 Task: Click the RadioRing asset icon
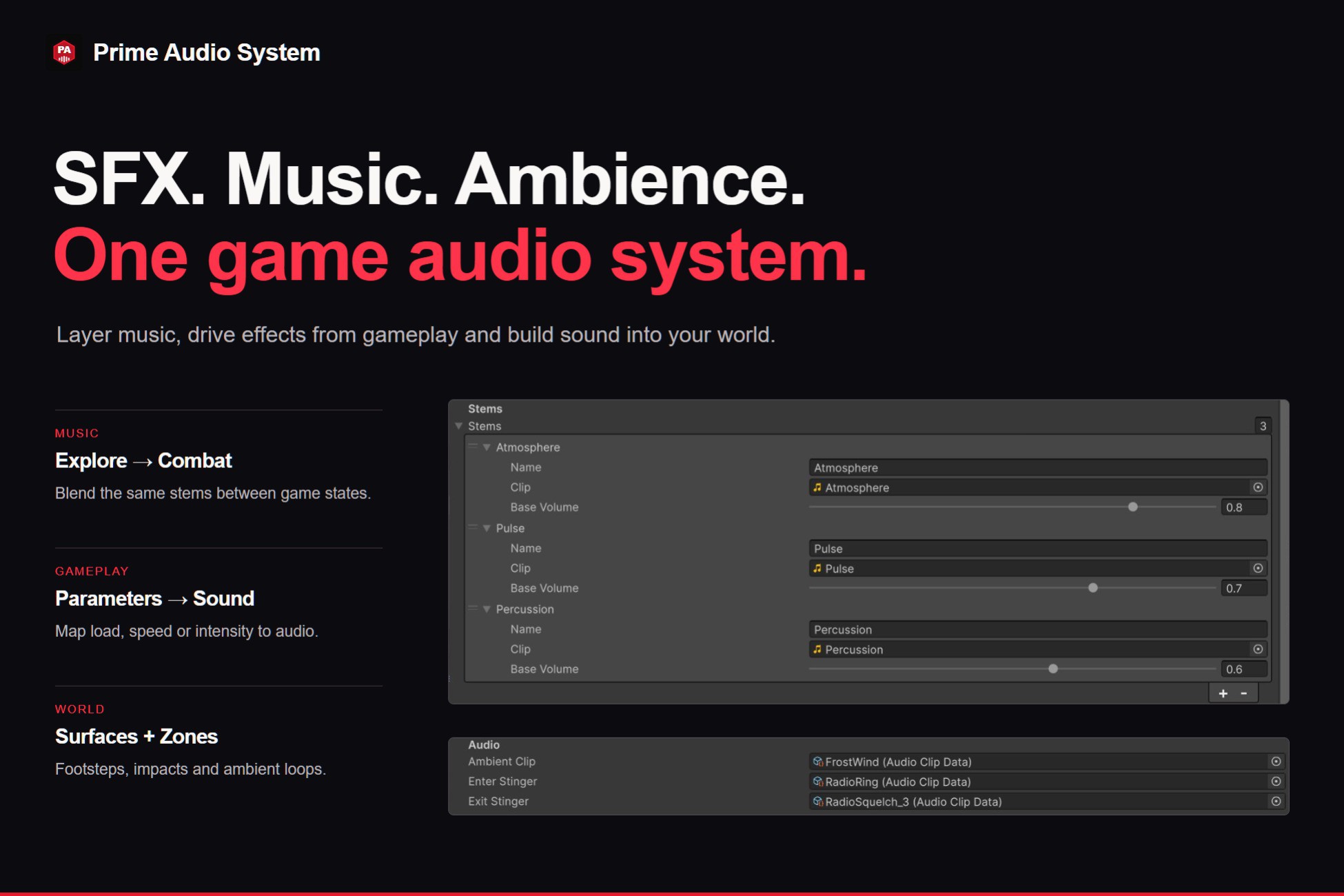pyautogui.click(x=818, y=782)
